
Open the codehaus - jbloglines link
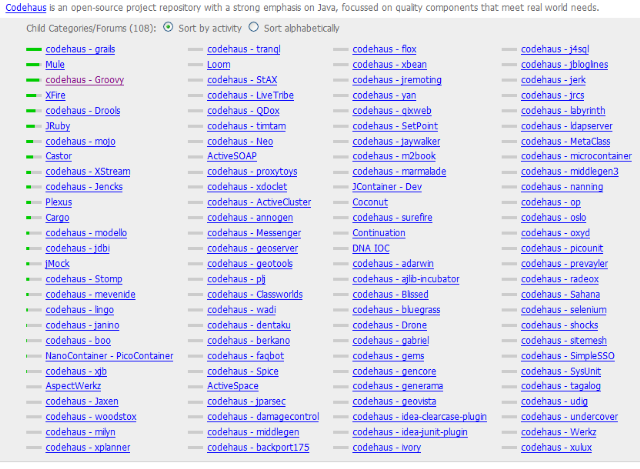click(564, 64)
